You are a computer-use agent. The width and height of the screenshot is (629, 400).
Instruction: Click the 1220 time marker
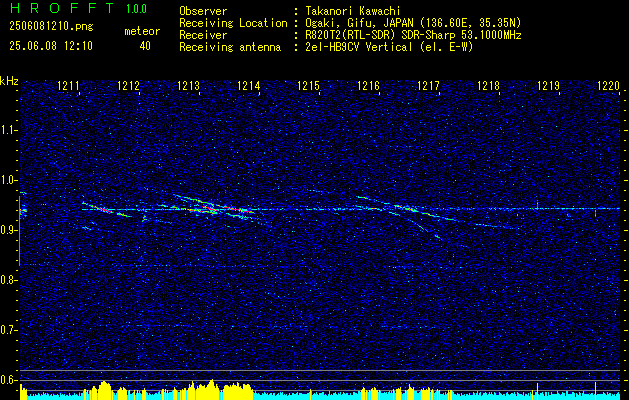609,85
